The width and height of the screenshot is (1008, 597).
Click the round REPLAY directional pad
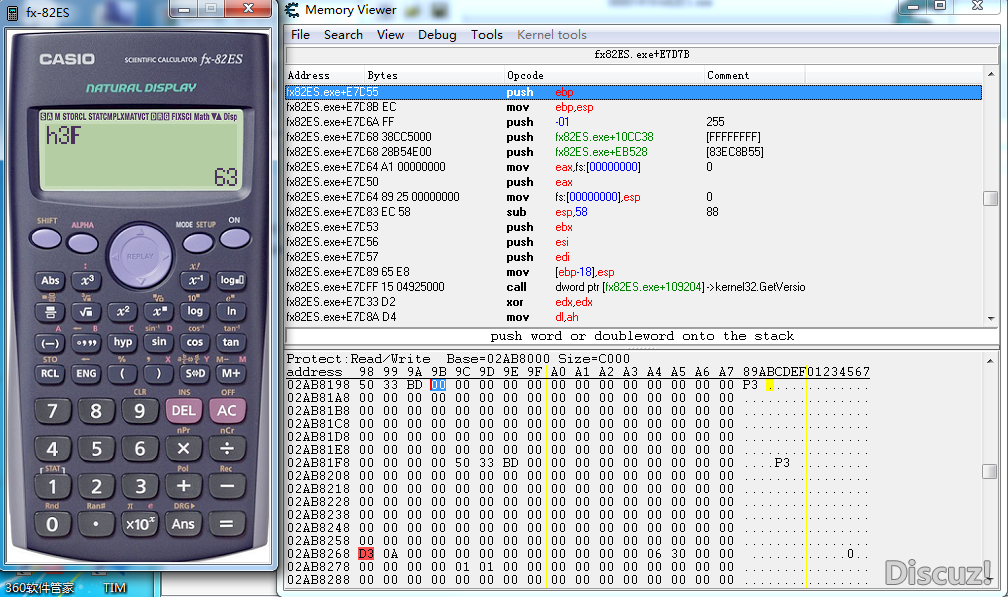pos(140,256)
